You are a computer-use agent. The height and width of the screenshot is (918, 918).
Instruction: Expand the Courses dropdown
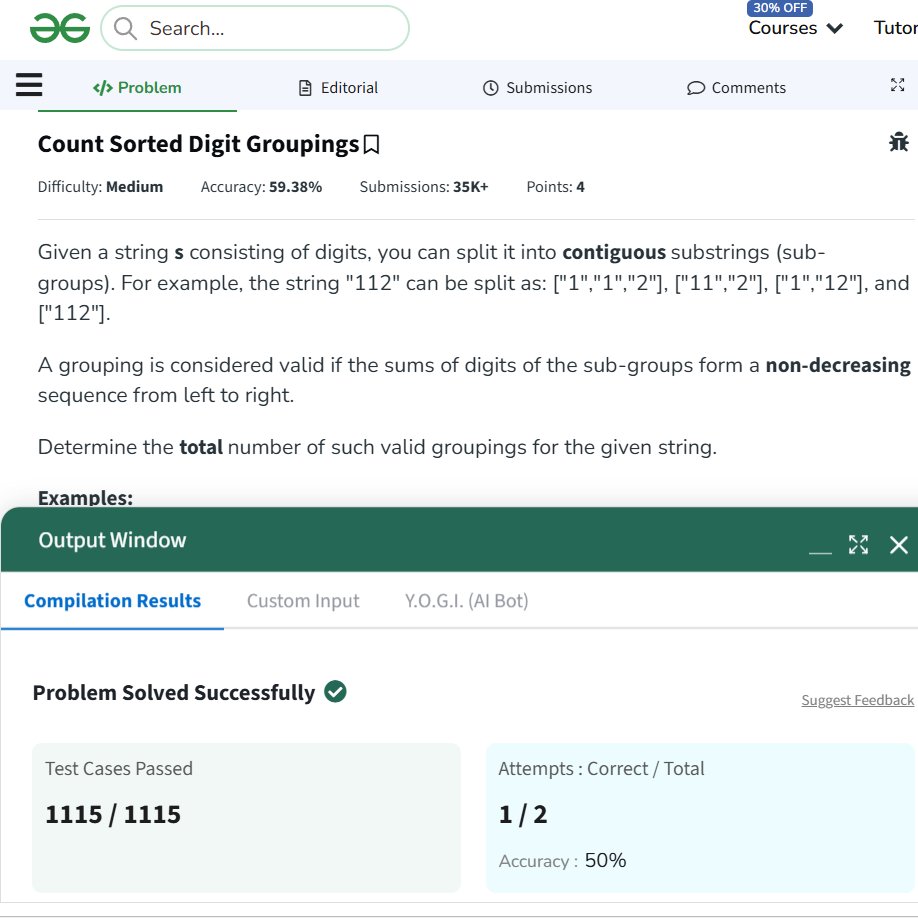[x=796, y=28]
